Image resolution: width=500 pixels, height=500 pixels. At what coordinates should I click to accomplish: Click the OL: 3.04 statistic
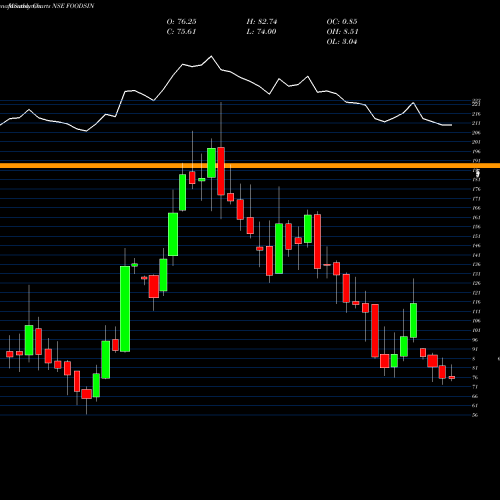(342, 42)
